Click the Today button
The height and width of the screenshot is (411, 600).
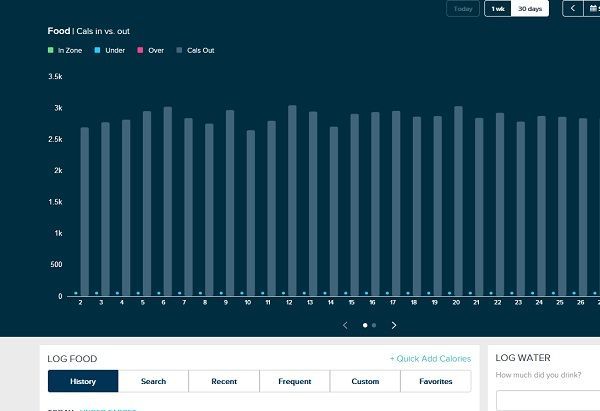463,8
